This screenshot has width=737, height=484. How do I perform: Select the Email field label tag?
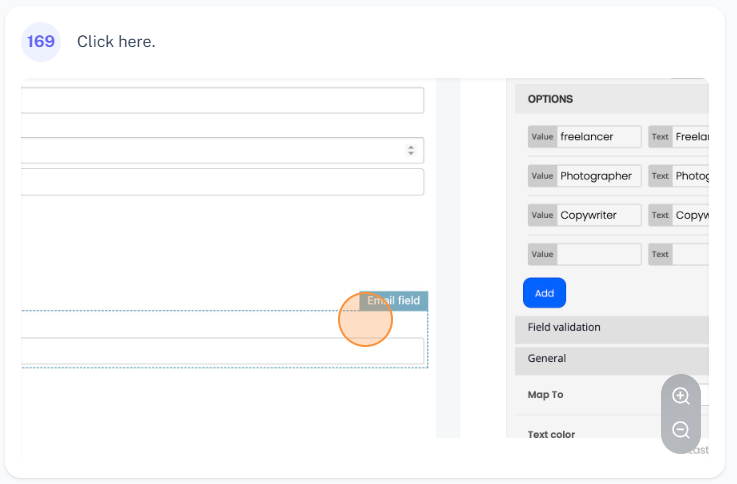pos(394,300)
